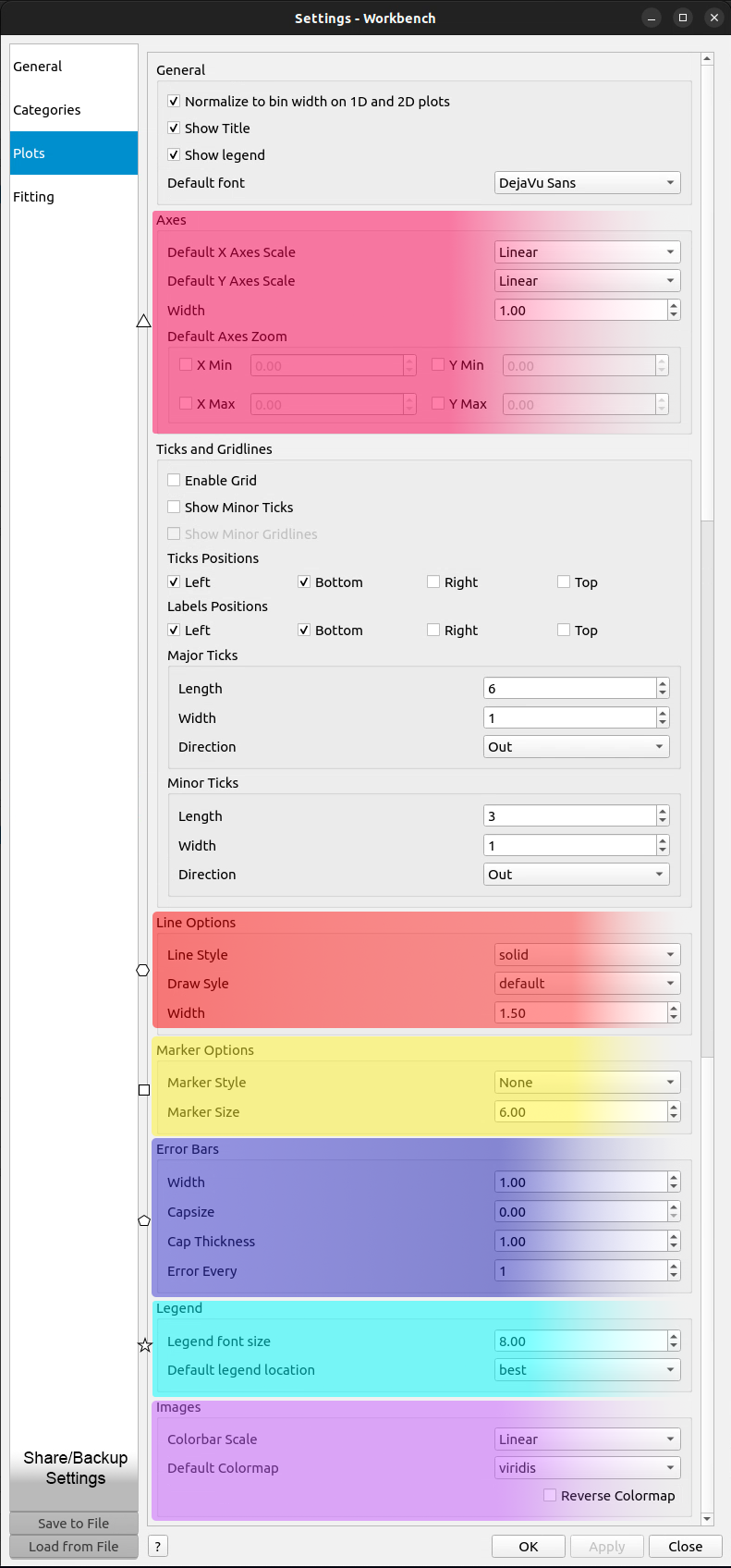The width and height of the screenshot is (731, 1568).
Task: Click the triangle icon beside the Axes section
Action: tap(143, 321)
